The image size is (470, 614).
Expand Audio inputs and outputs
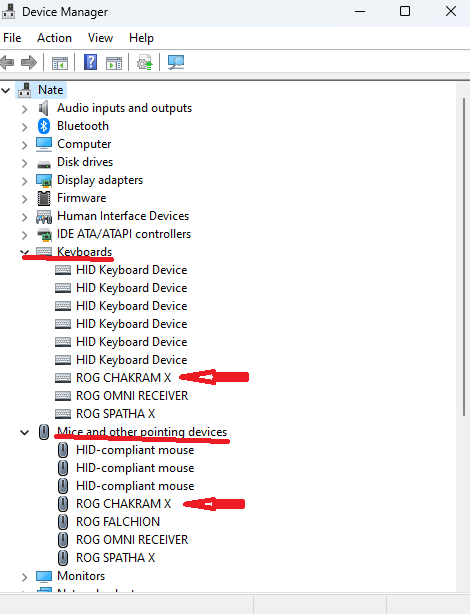coord(25,109)
